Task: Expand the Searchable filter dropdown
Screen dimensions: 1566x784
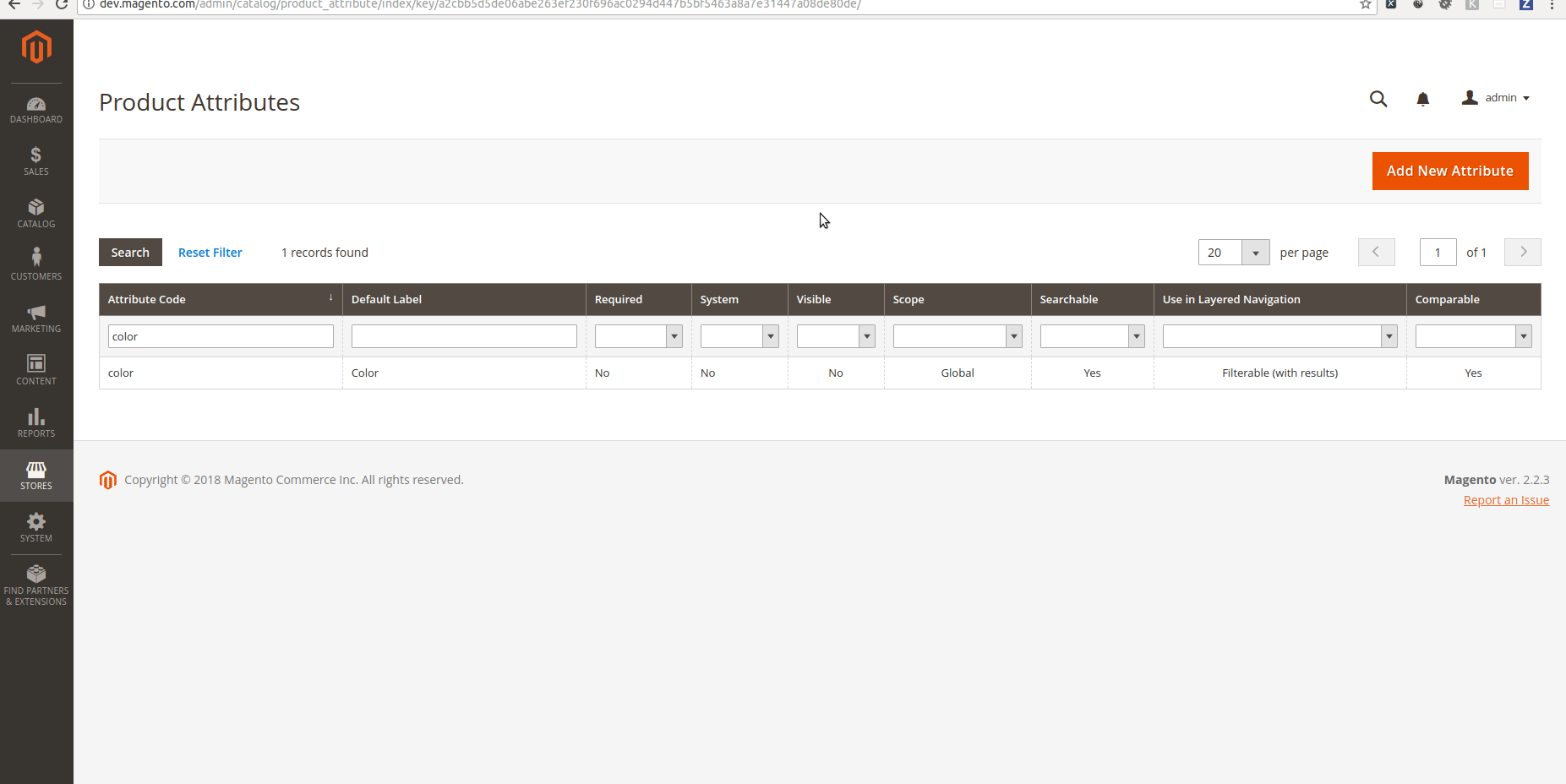Action: [1135, 335]
